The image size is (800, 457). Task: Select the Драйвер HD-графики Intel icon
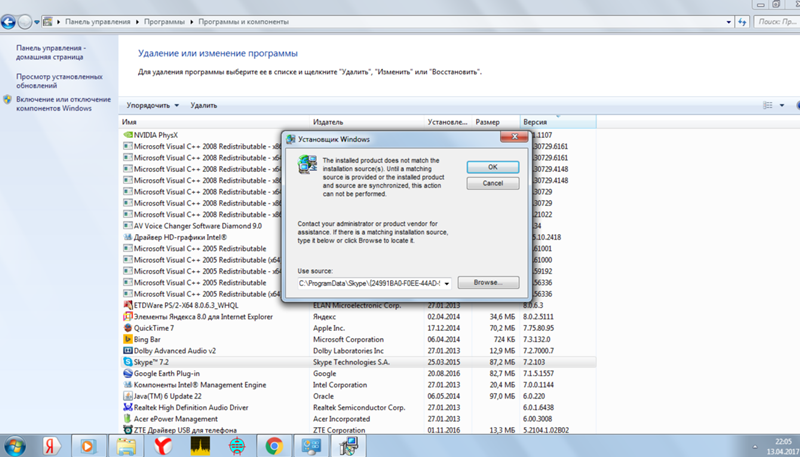[x=128, y=237]
